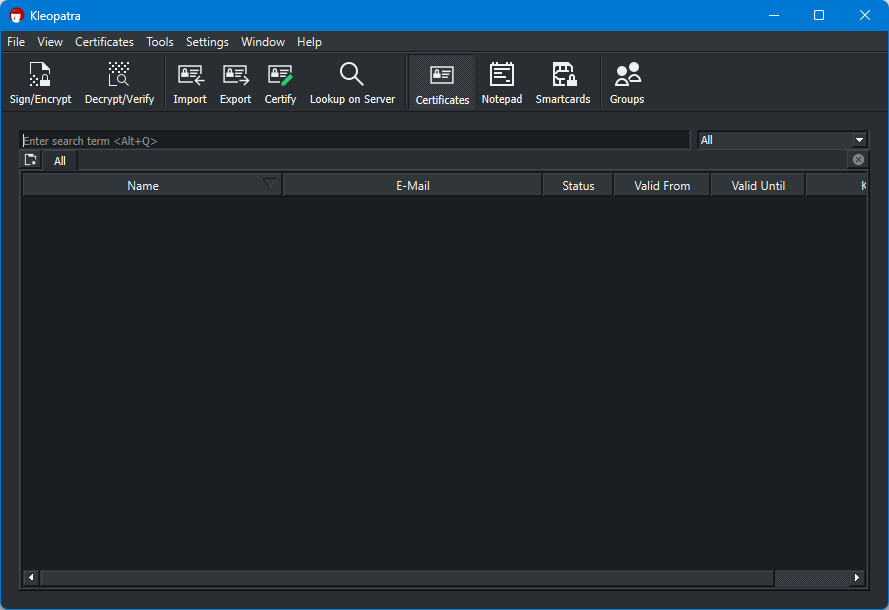Open Lookup on Server search
This screenshot has width=889, height=610.
(352, 83)
